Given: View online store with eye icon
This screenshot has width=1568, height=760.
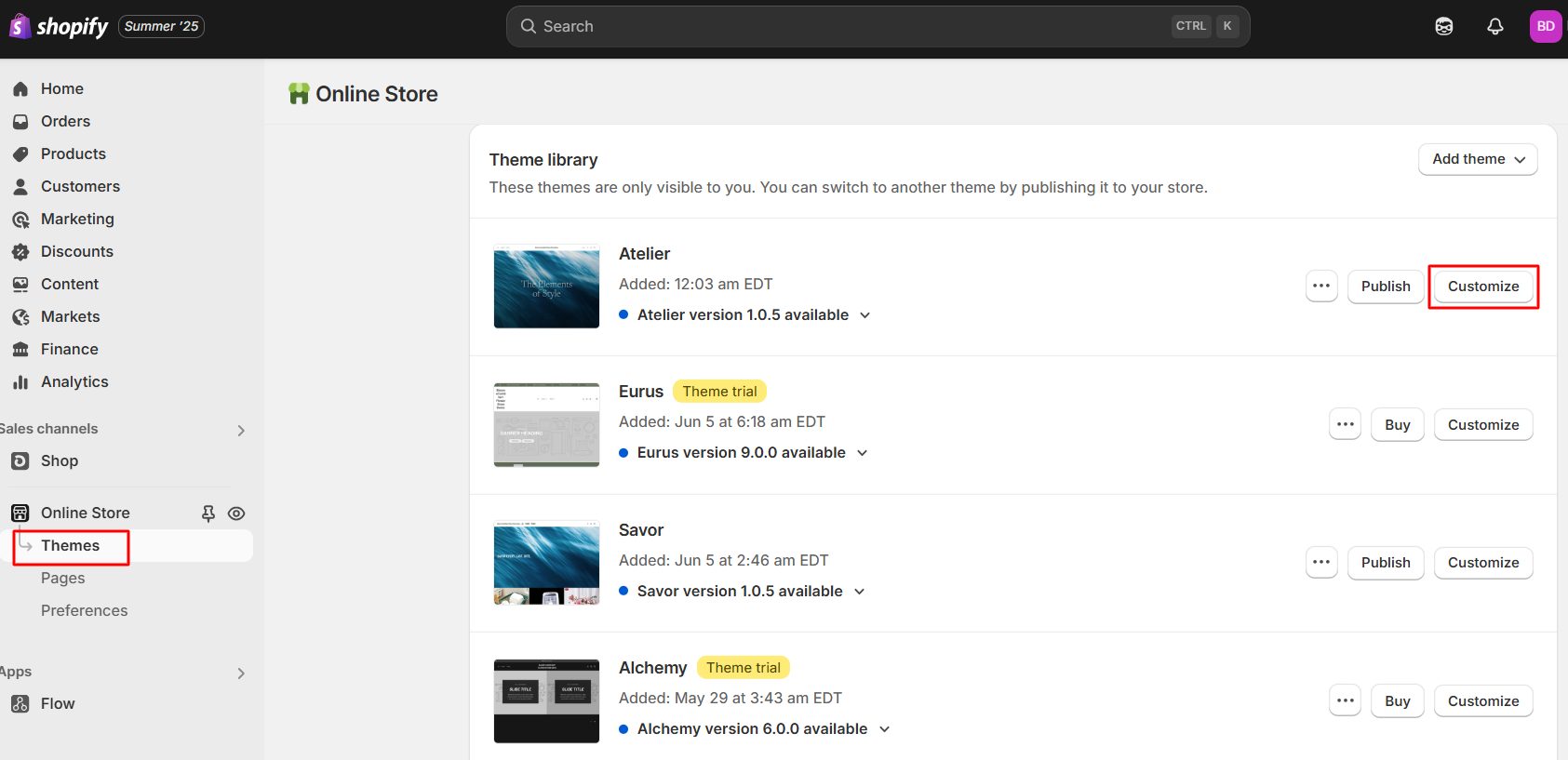Looking at the screenshot, I should (x=236, y=513).
